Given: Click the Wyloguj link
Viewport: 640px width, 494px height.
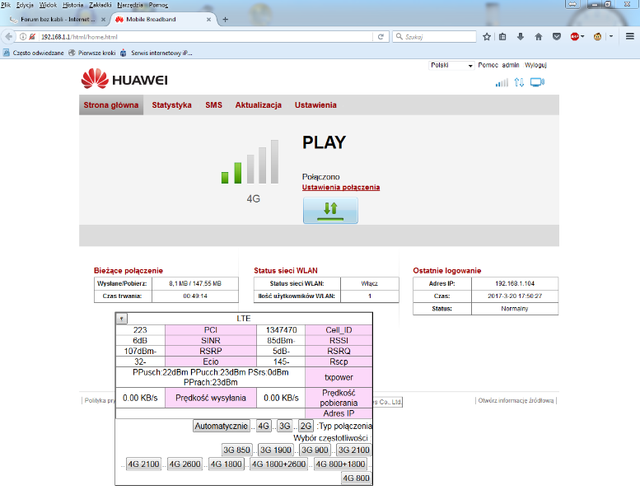Looking at the screenshot, I should 536,65.
